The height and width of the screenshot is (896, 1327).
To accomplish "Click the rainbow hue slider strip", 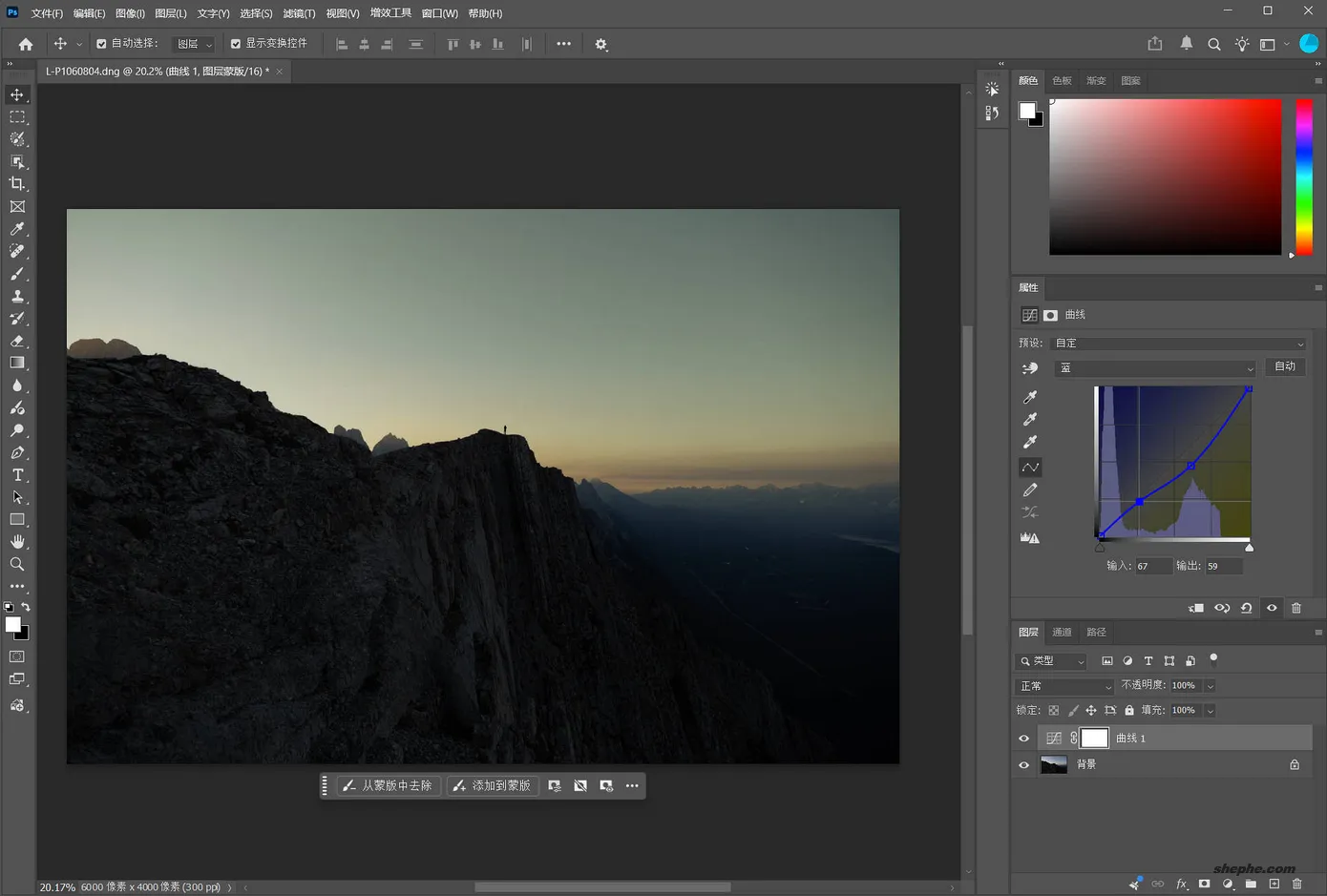I will (1303, 177).
